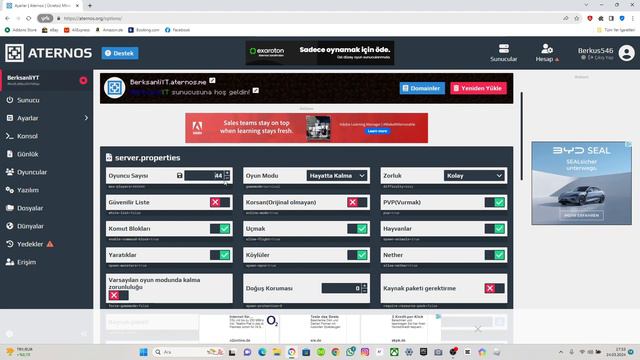640x360 pixels.
Task: Click the server icon avatar in header
Action: point(114,87)
